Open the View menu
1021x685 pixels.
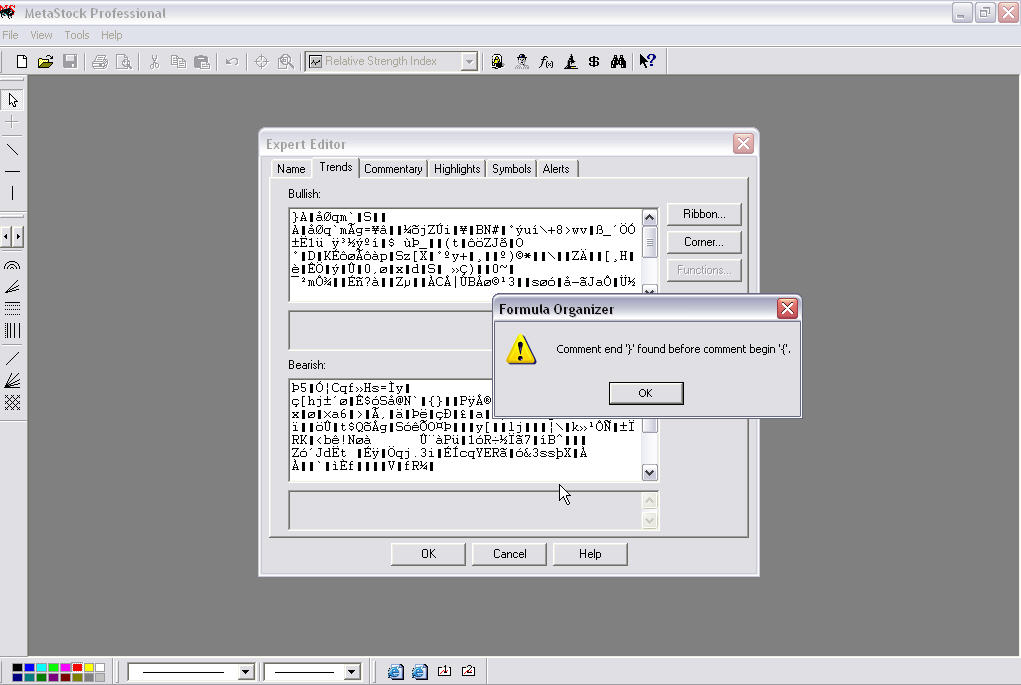(41, 35)
